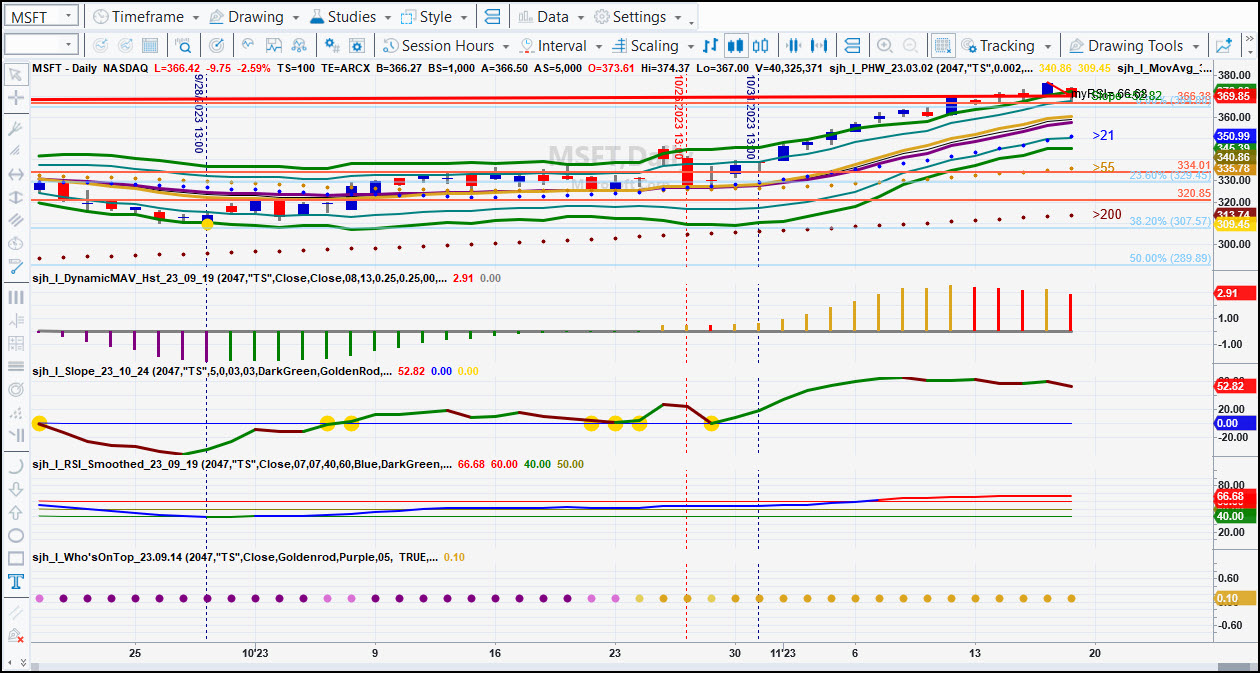Click the sjh_I_Who'sOnTop study label
Image resolution: width=1260 pixels, height=673 pixels.
[x=235, y=557]
